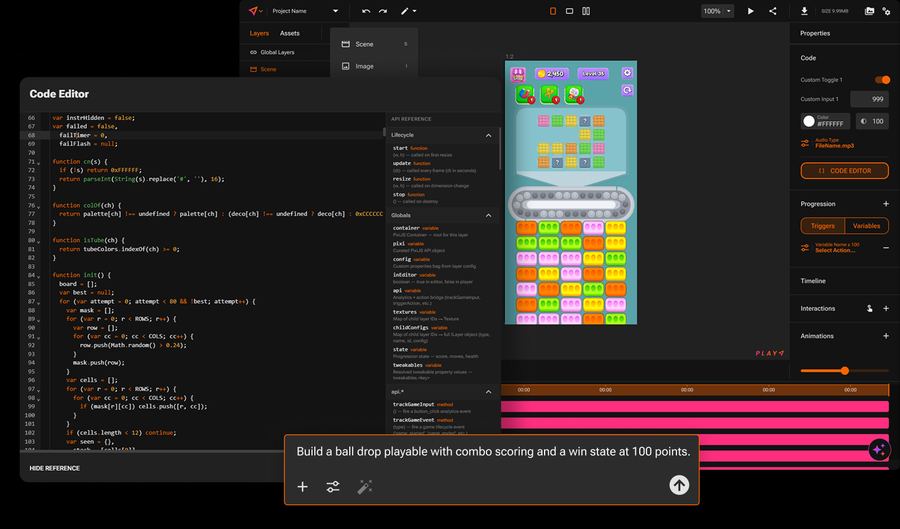Click the prompt text field
The width and height of the screenshot is (900, 529).
pyautogui.click(x=493, y=452)
